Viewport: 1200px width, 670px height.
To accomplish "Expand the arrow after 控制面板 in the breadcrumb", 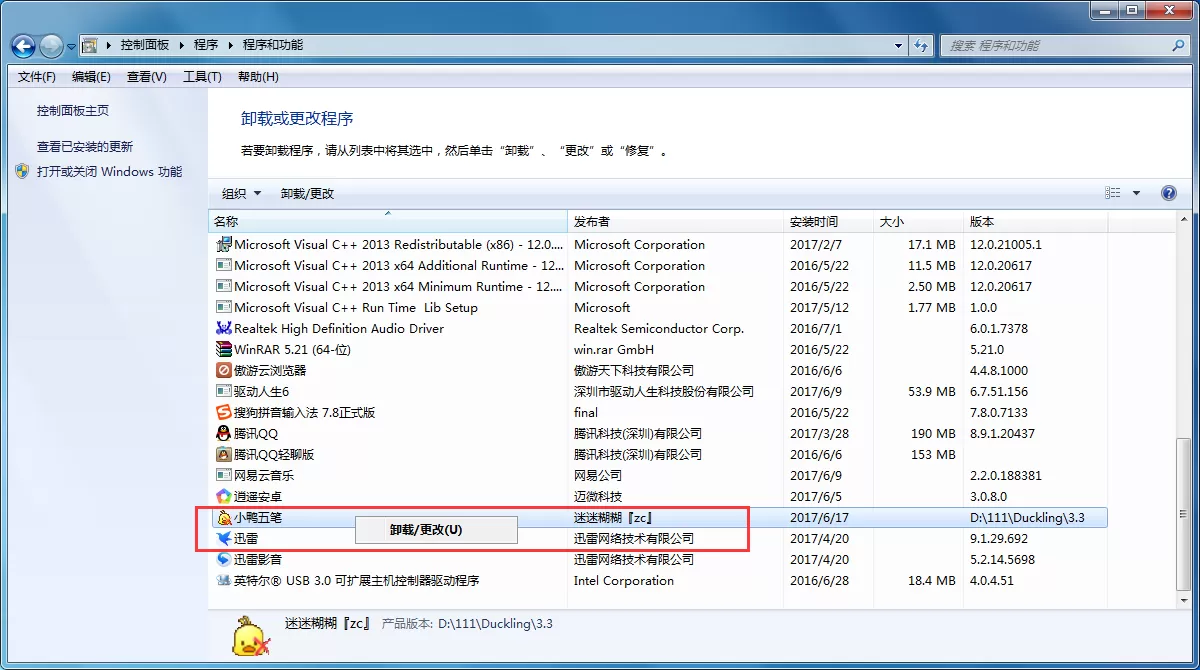I will 181,45.
